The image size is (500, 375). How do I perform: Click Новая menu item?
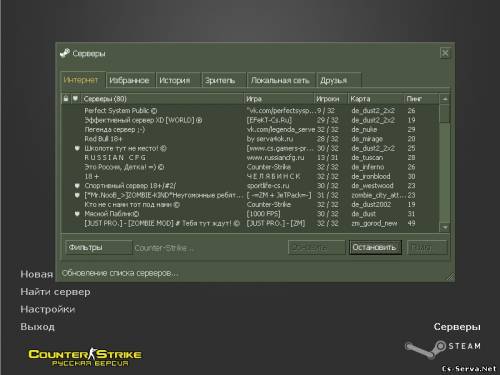point(37,274)
